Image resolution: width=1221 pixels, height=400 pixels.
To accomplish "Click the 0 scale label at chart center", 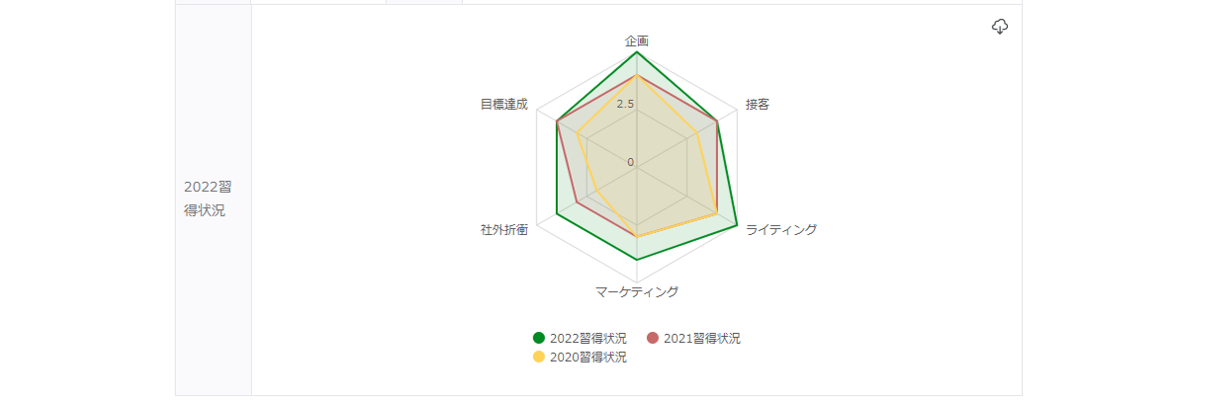I will point(630,162).
